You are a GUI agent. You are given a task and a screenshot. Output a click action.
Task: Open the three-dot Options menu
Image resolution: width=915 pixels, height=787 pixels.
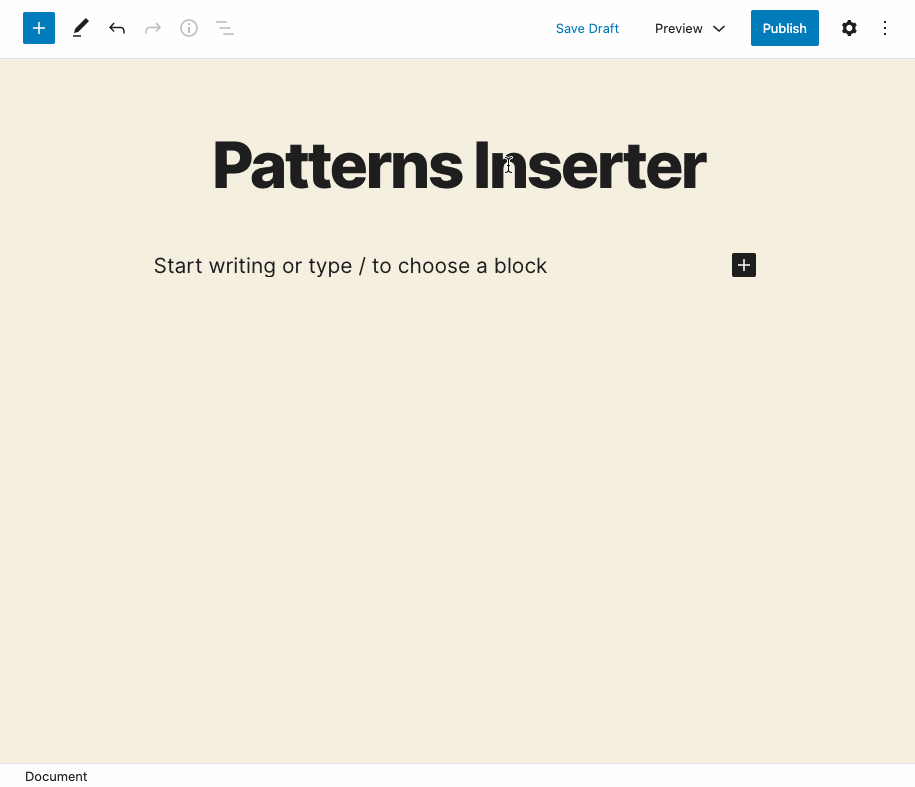coord(885,28)
